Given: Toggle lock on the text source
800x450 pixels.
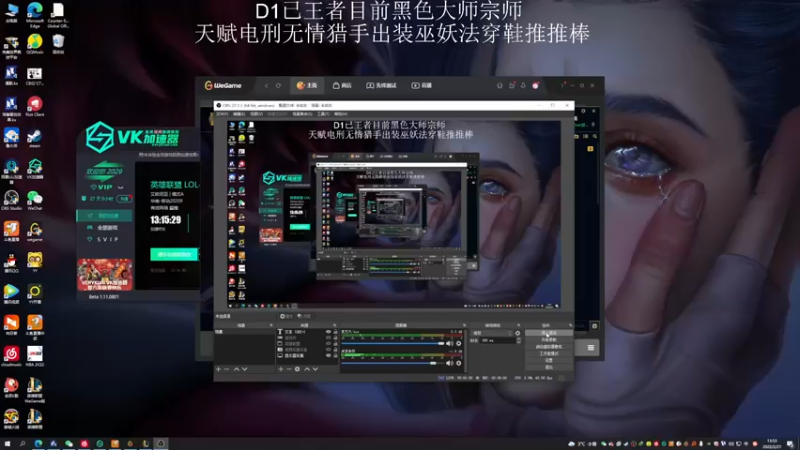Looking at the screenshot, I should (335, 332).
